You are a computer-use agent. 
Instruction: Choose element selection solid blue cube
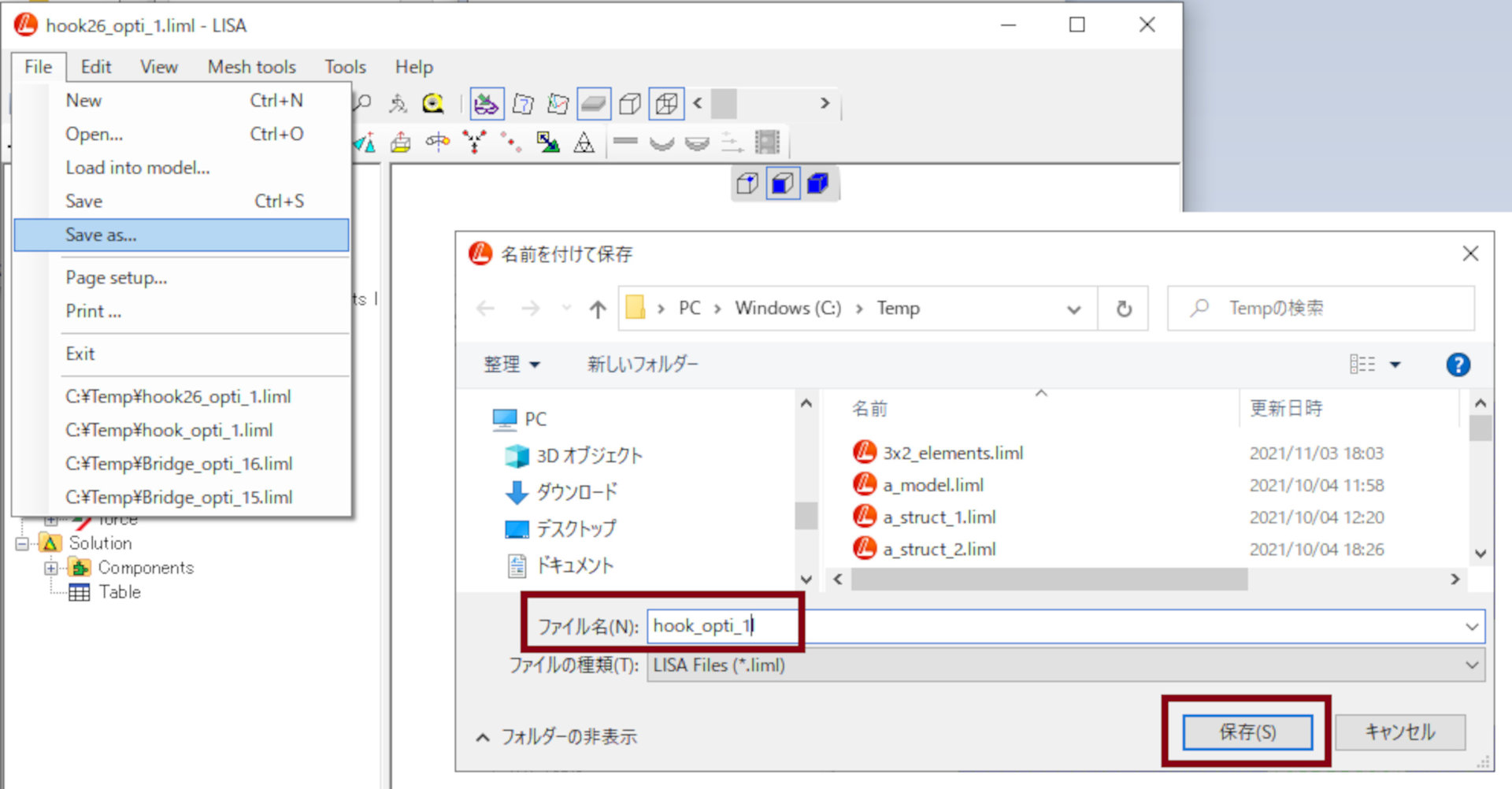(818, 184)
